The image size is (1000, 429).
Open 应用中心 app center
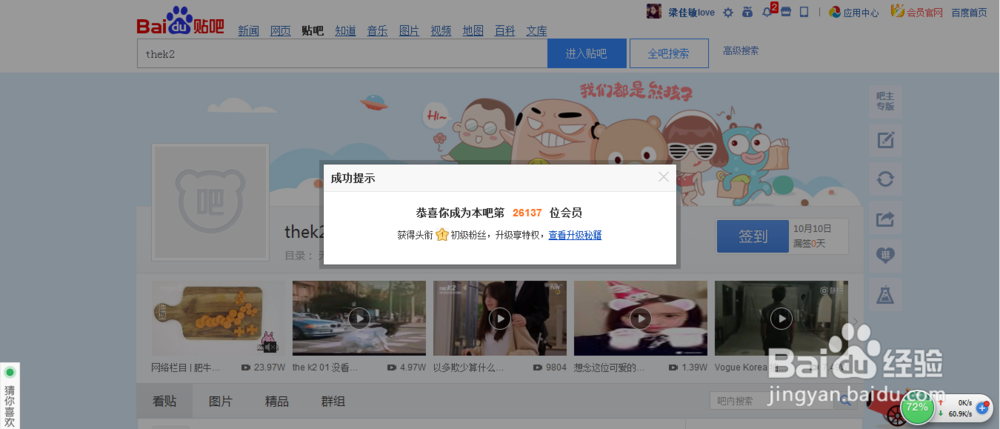coord(854,12)
